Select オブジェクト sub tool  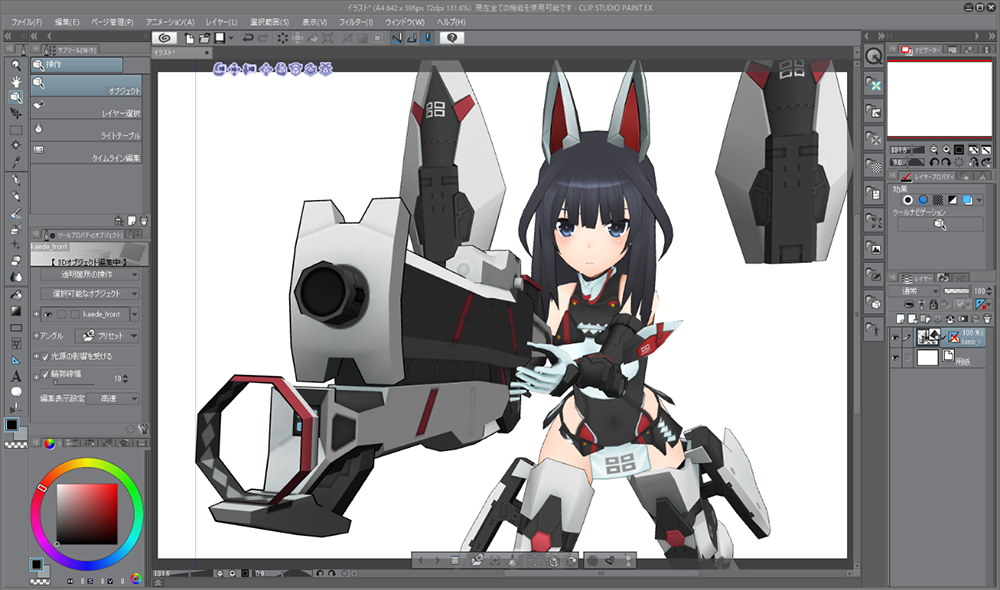coord(86,86)
